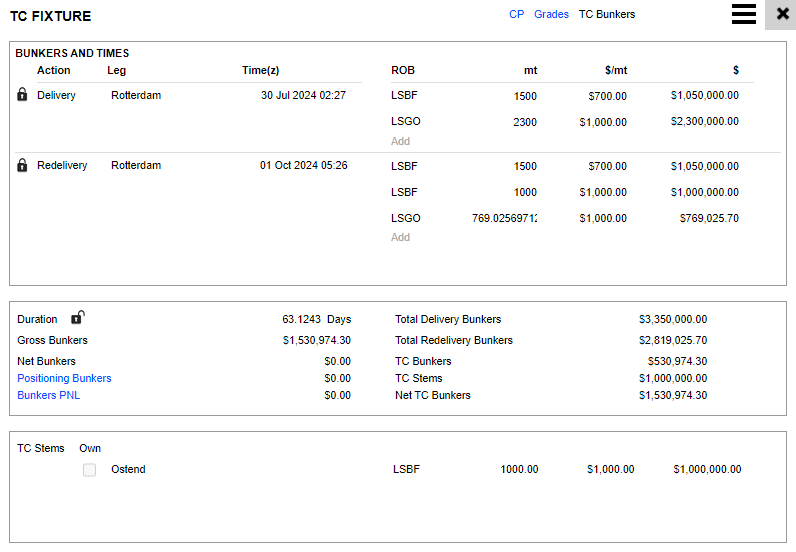Toggle the Delivery row lock icon

(x=23, y=95)
